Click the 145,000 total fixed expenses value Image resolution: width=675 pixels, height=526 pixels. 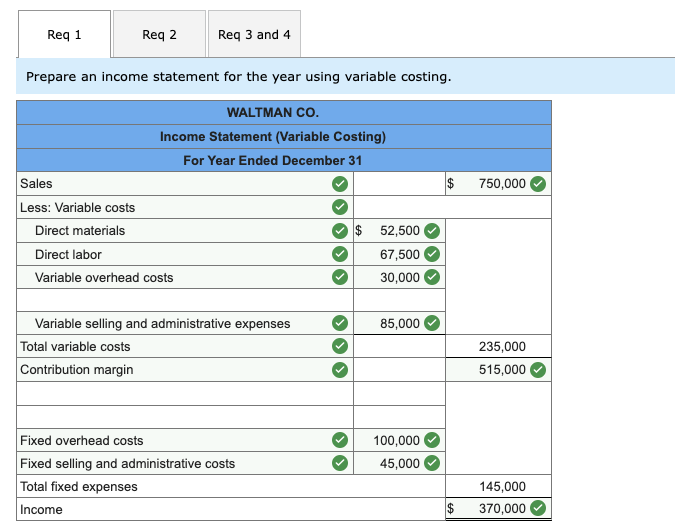click(499, 486)
